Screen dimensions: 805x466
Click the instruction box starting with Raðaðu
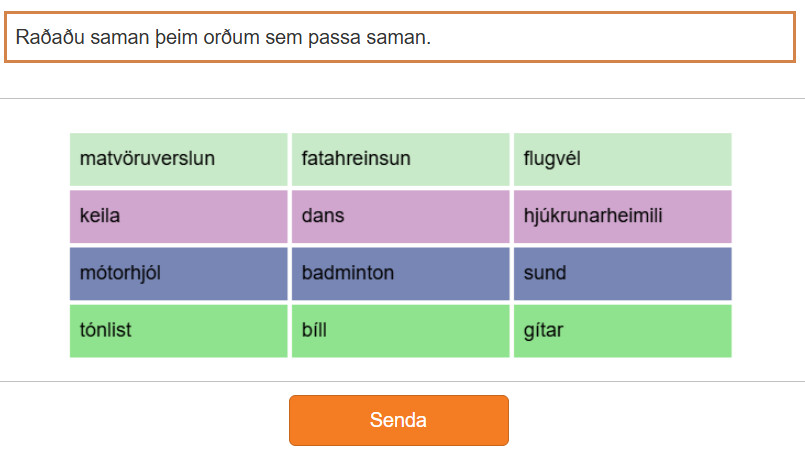(x=398, y=38)
